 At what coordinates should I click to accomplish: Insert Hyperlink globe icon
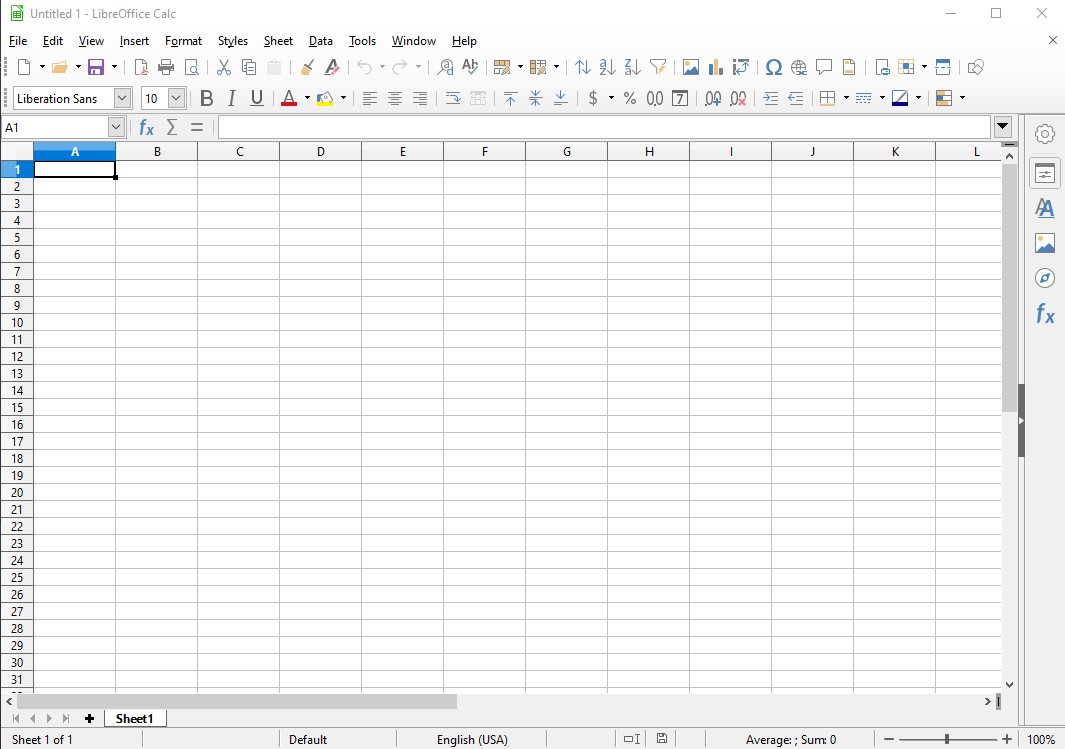(x=799, y=67)
